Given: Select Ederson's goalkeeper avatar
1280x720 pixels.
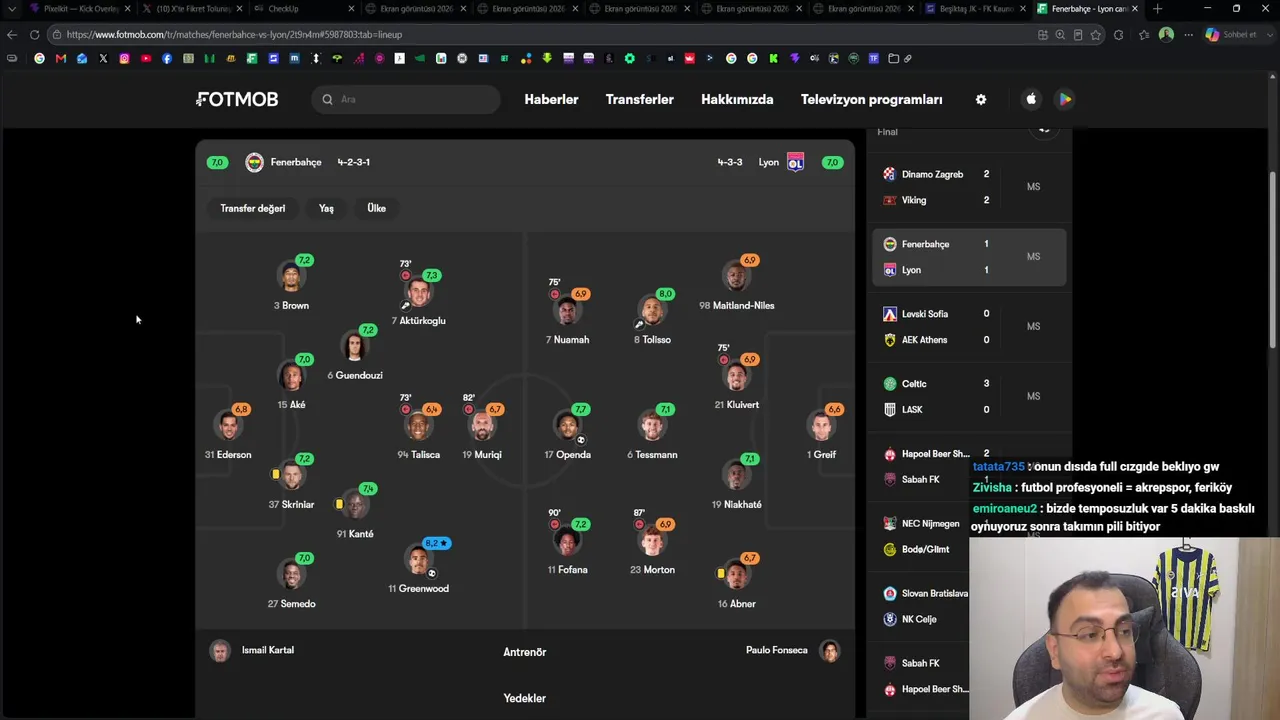Looking at the screenshot, I should (228, 426).
